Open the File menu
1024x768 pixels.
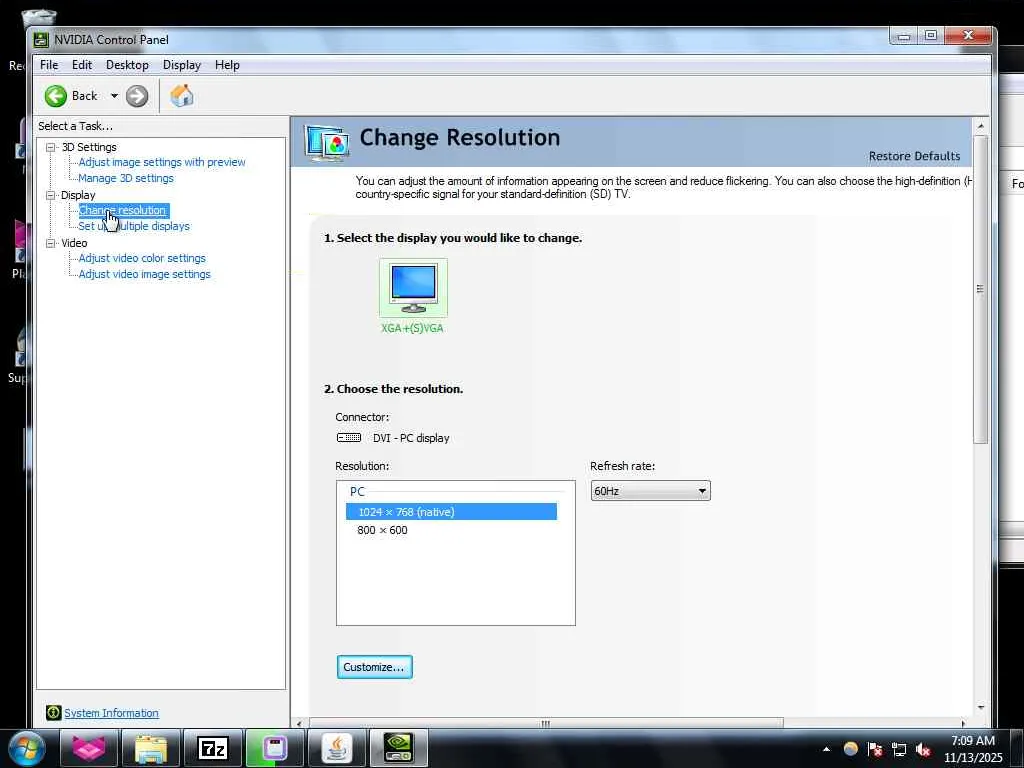pyautogui.click(x=49, y=65)
